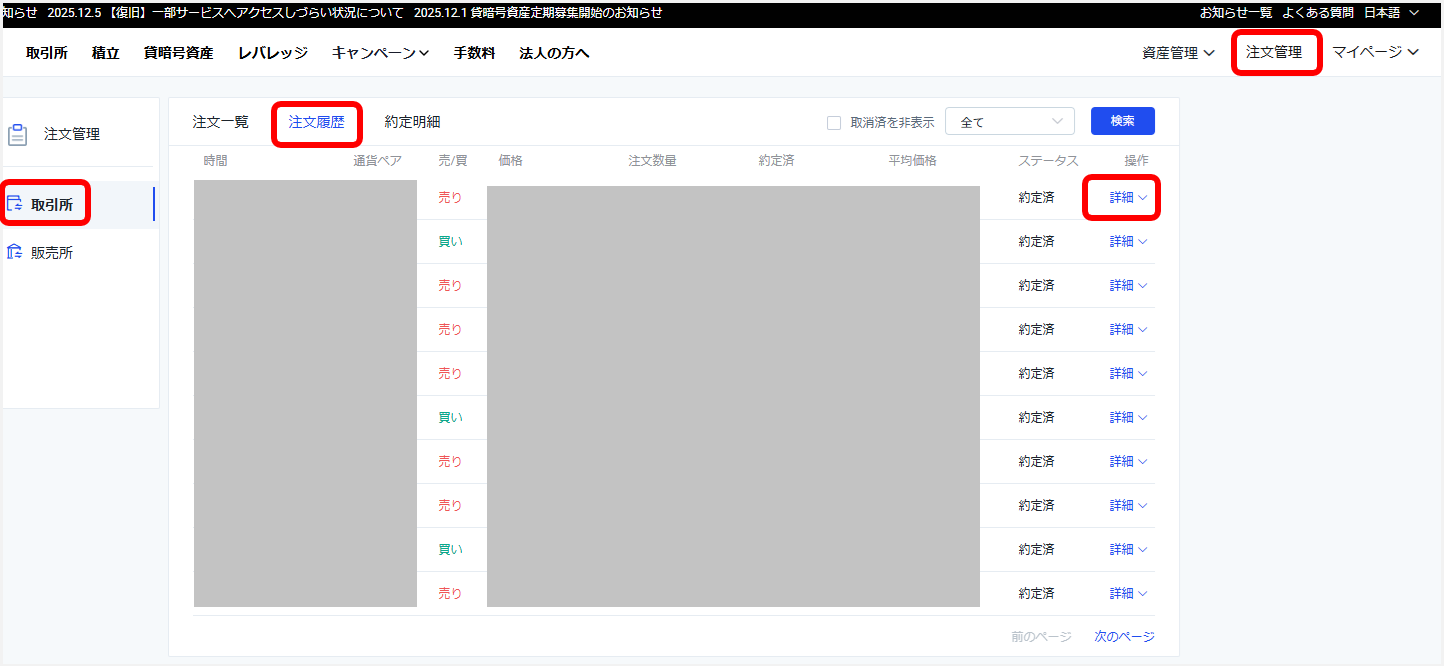Switch to the 約定明細 tab

[x=413, y=122]
